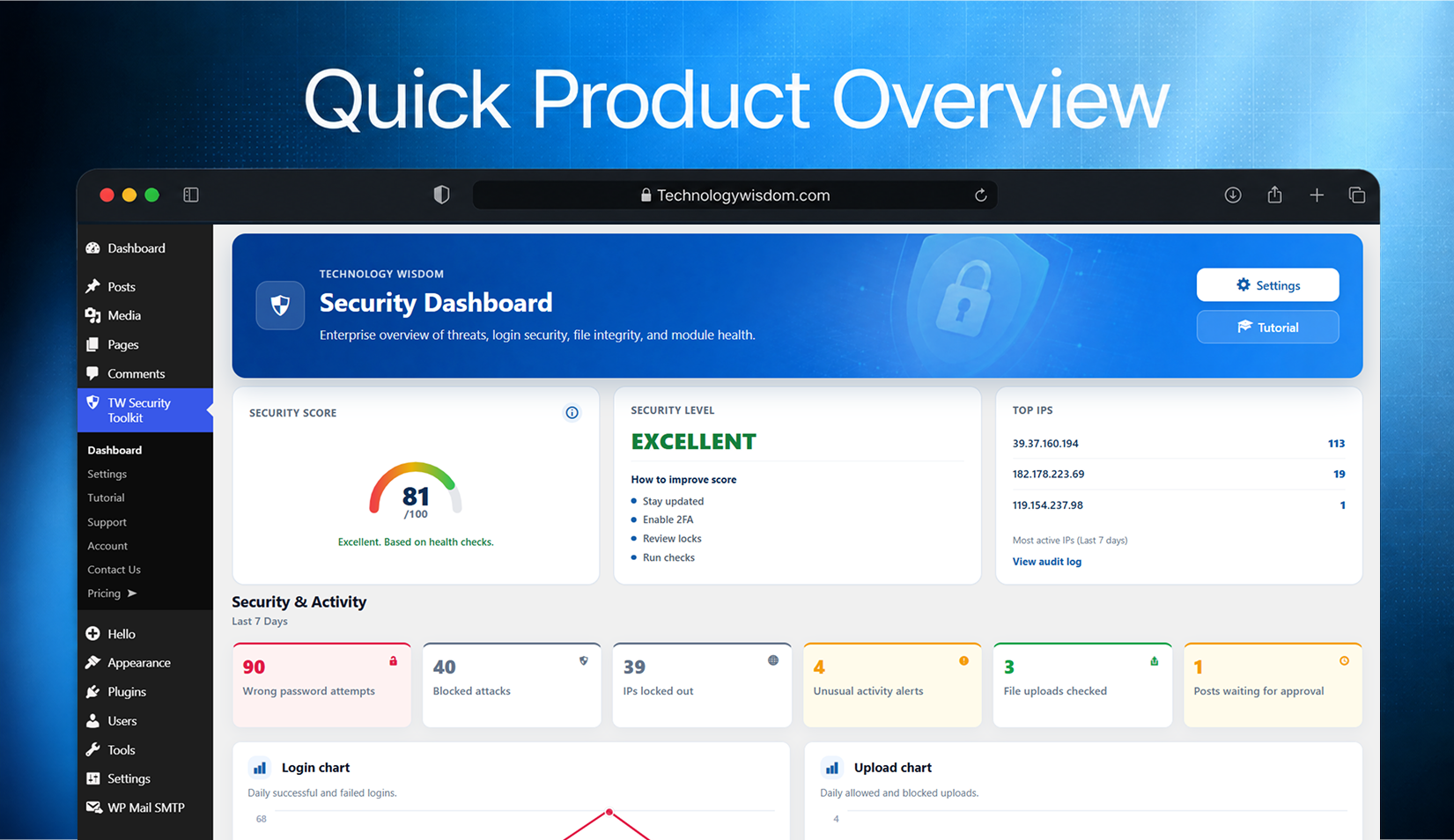Click the shield icon on Blocked attacks card
This screenshot has height=840, width=1454.
[583, 660]
